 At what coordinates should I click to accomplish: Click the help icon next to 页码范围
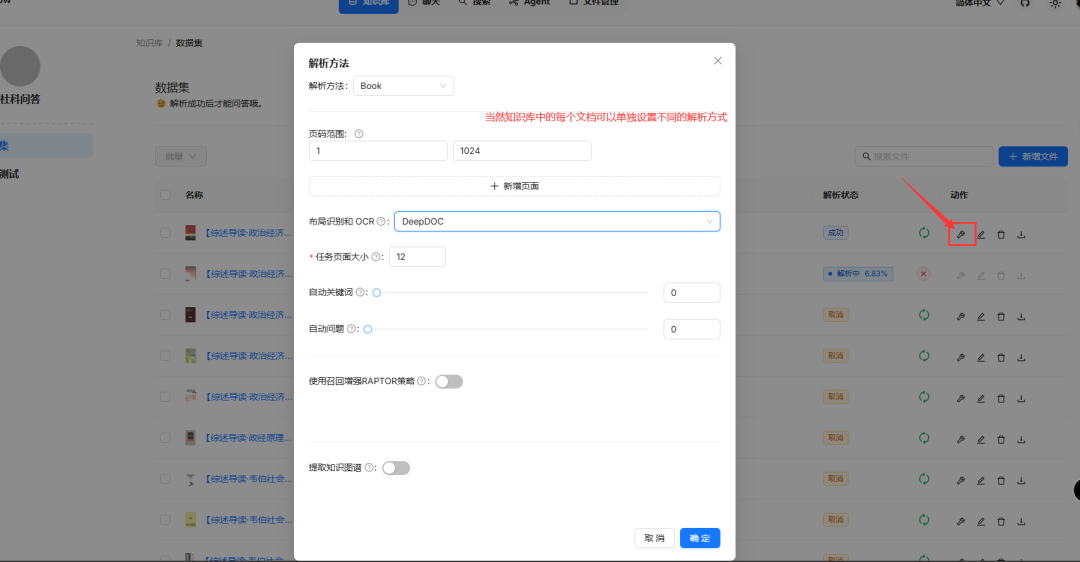359,134
